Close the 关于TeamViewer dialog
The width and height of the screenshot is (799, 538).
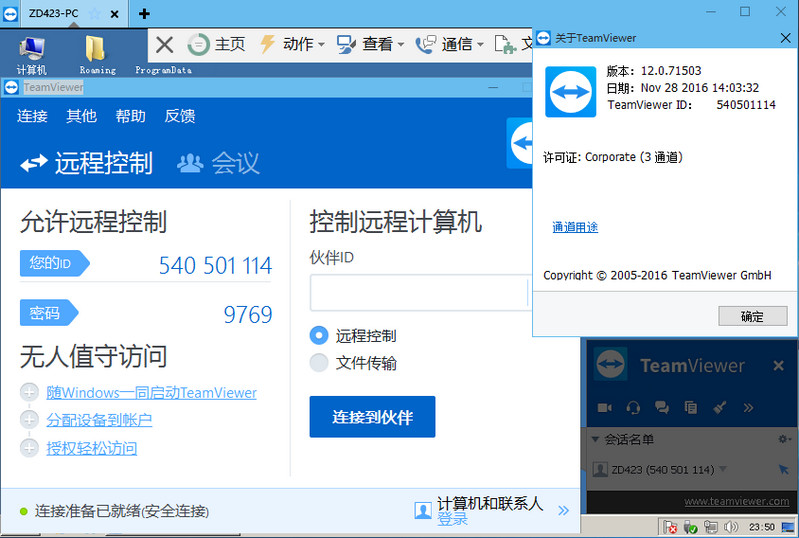[785, 38]
